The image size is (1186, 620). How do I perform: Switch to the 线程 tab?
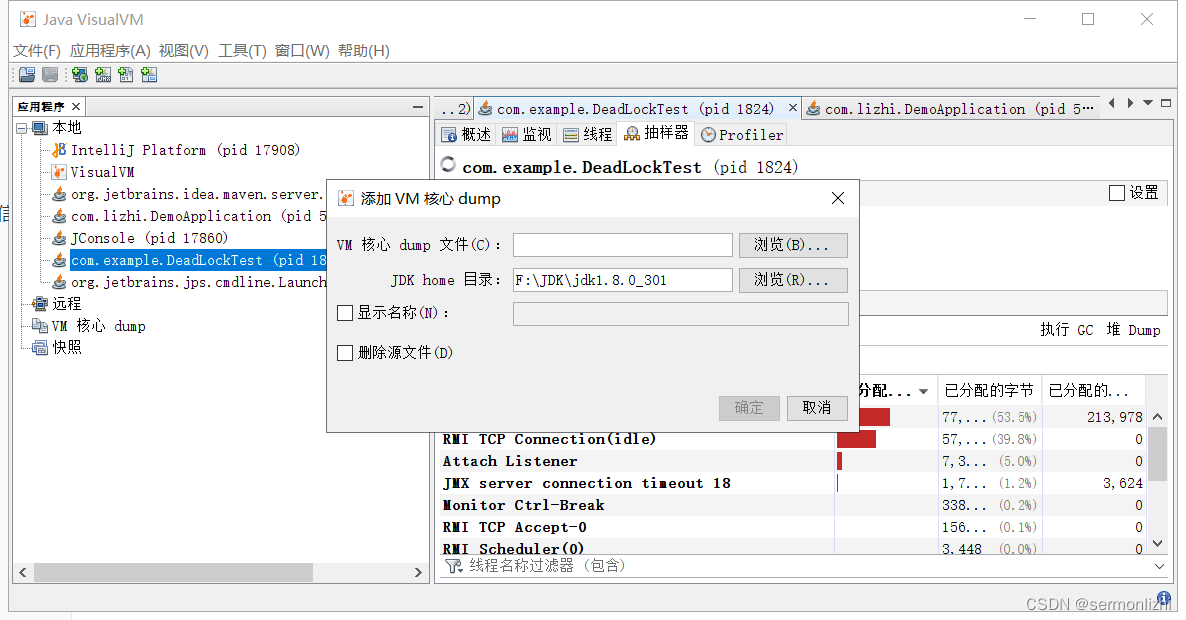[588, 135]
